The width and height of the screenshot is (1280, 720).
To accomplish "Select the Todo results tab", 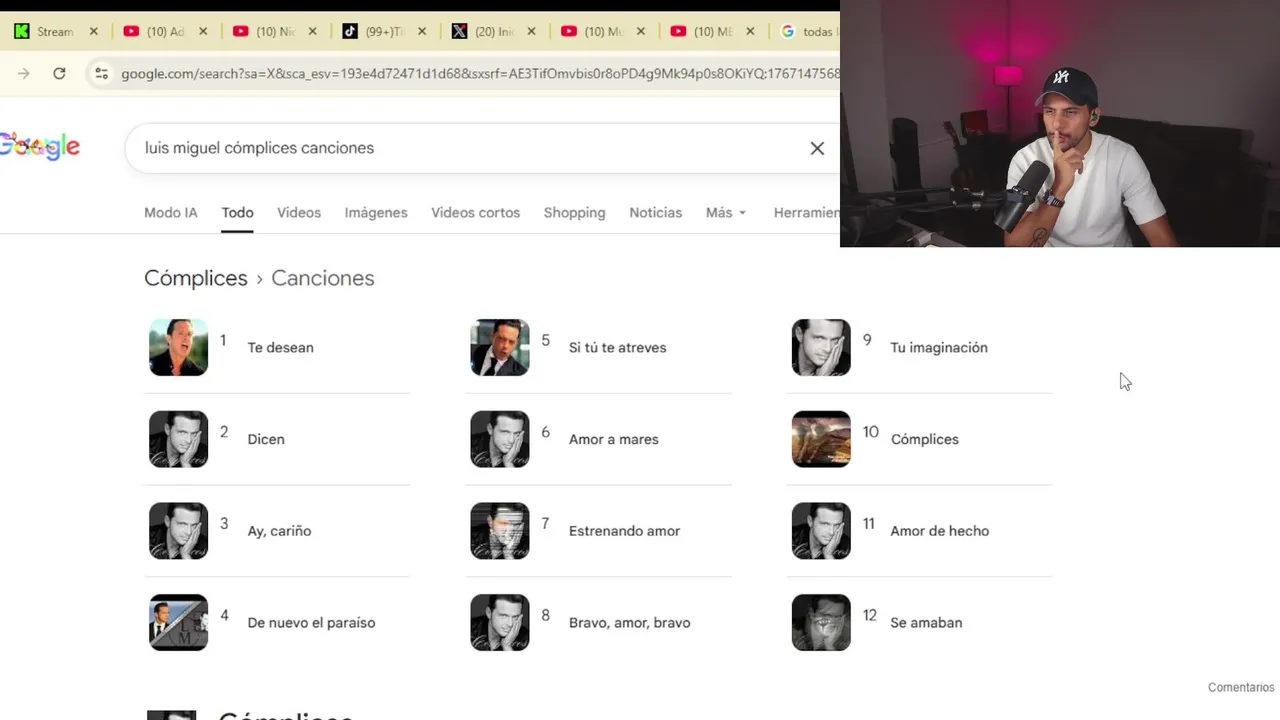I will click(238, 213).
